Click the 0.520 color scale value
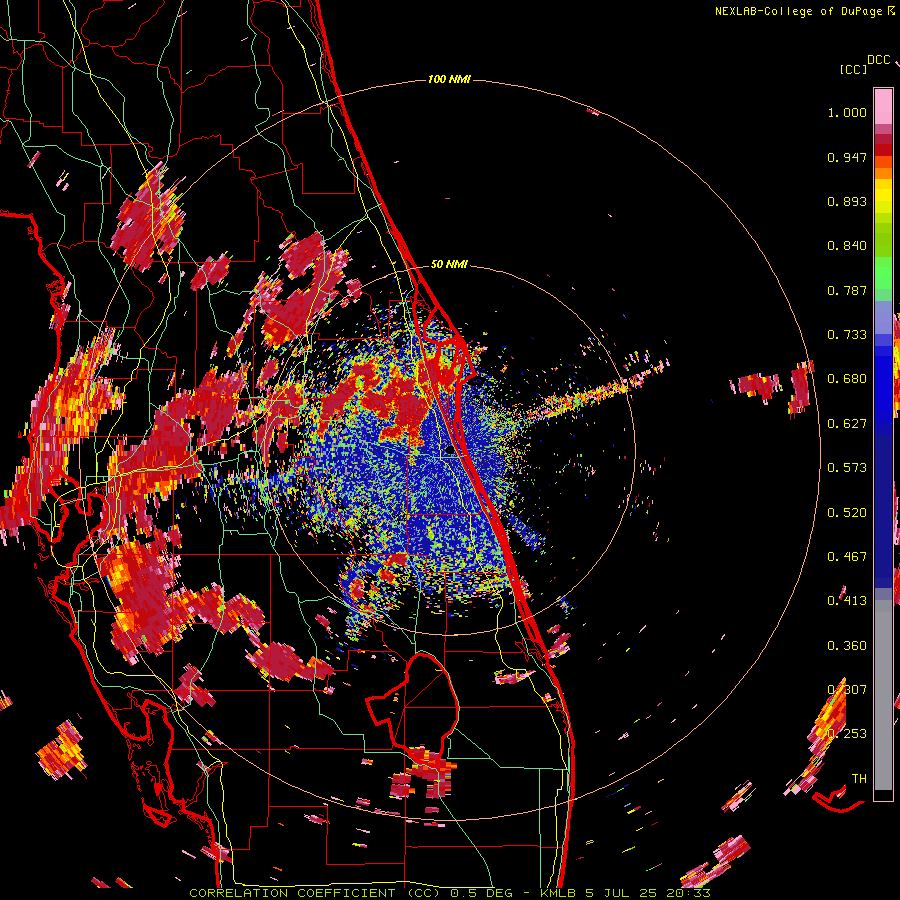900x900 pixels. 847,513
